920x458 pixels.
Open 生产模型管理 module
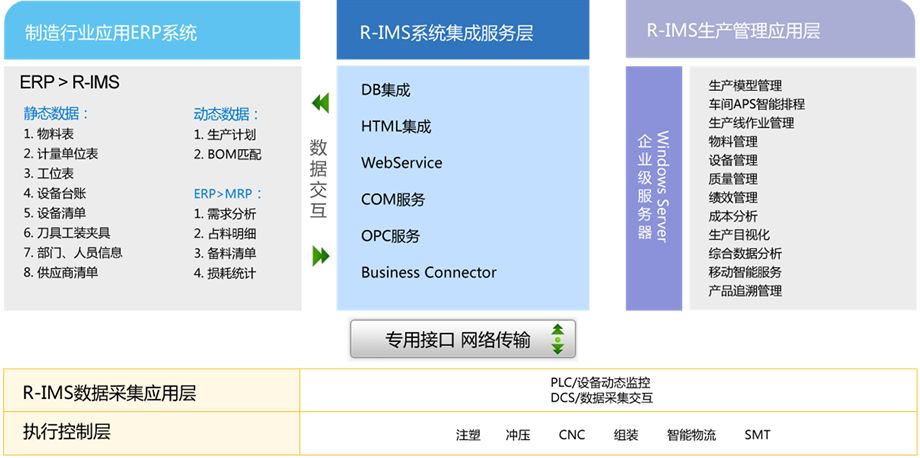pos(745,86)
